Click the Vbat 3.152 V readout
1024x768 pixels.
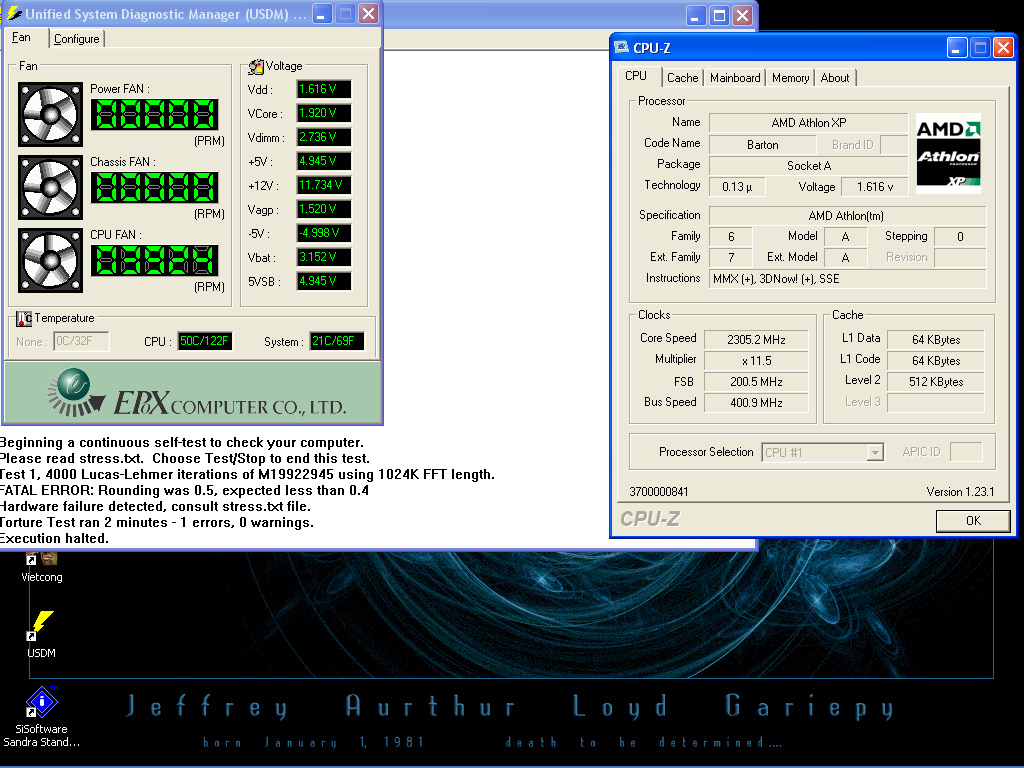(324, 257)
